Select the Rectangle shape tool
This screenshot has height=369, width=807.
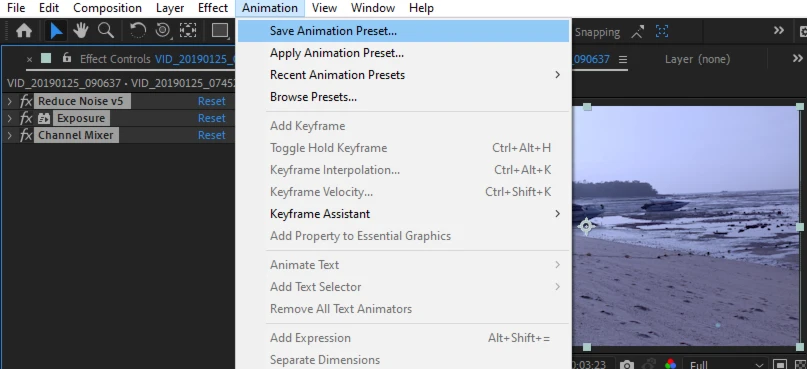point(220,31)
